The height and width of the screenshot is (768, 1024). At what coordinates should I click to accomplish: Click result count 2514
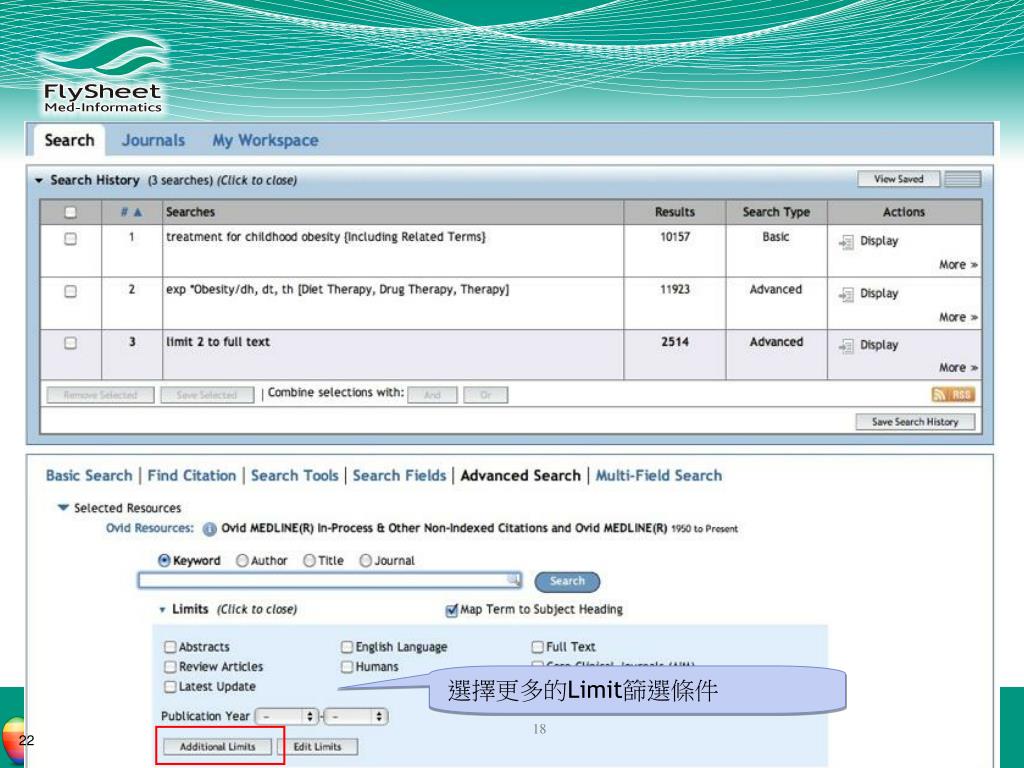coord(675,342)
